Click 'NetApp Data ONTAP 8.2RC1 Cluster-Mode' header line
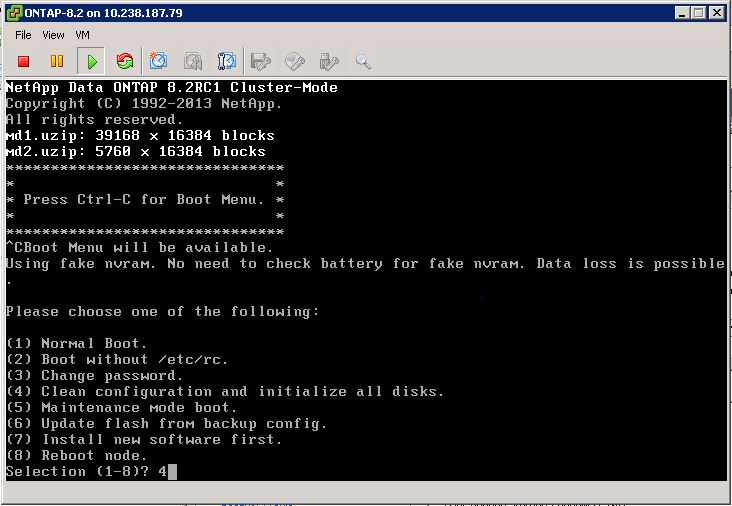 pos(171,87)
